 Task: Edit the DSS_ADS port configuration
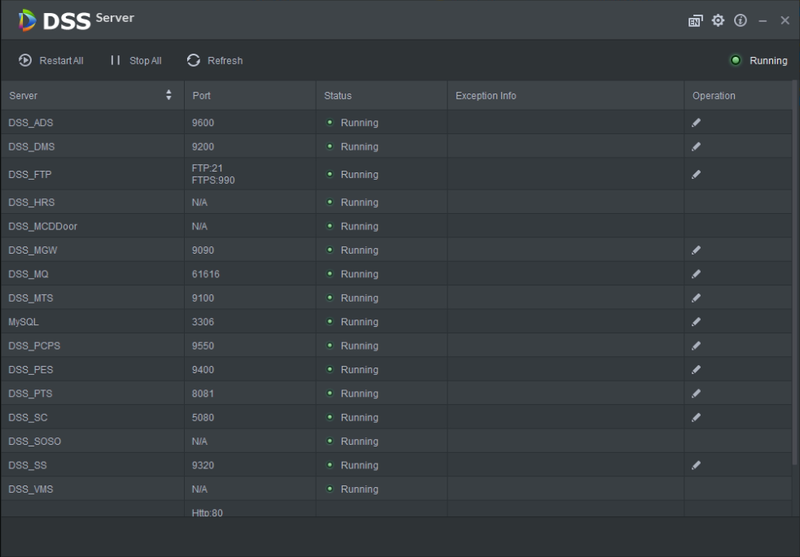[696, 123]
